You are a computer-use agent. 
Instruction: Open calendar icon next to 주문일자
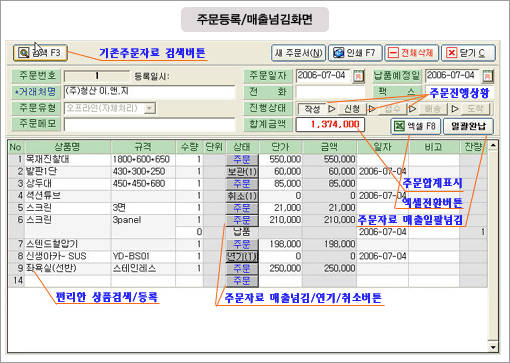coord(358,76)
